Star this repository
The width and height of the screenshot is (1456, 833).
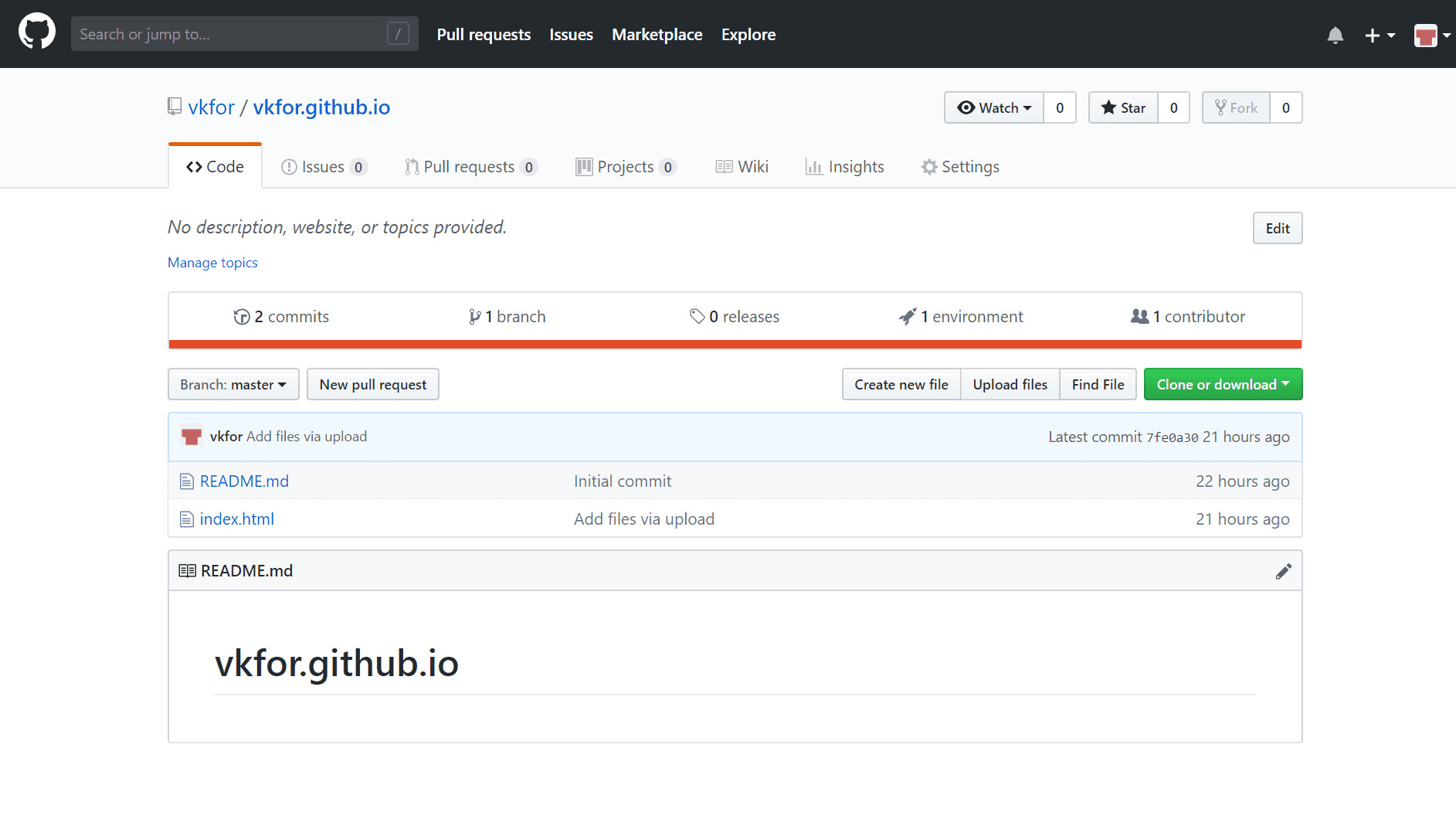click(1123, 107)
